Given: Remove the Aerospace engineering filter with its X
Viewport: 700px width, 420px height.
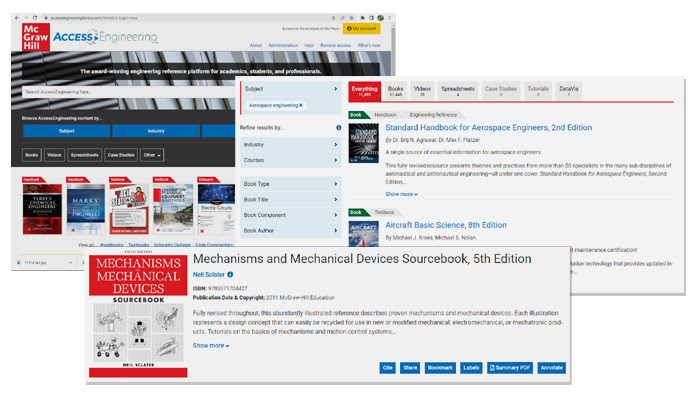Looking at the screenshot, I should (x=301, y=105).
